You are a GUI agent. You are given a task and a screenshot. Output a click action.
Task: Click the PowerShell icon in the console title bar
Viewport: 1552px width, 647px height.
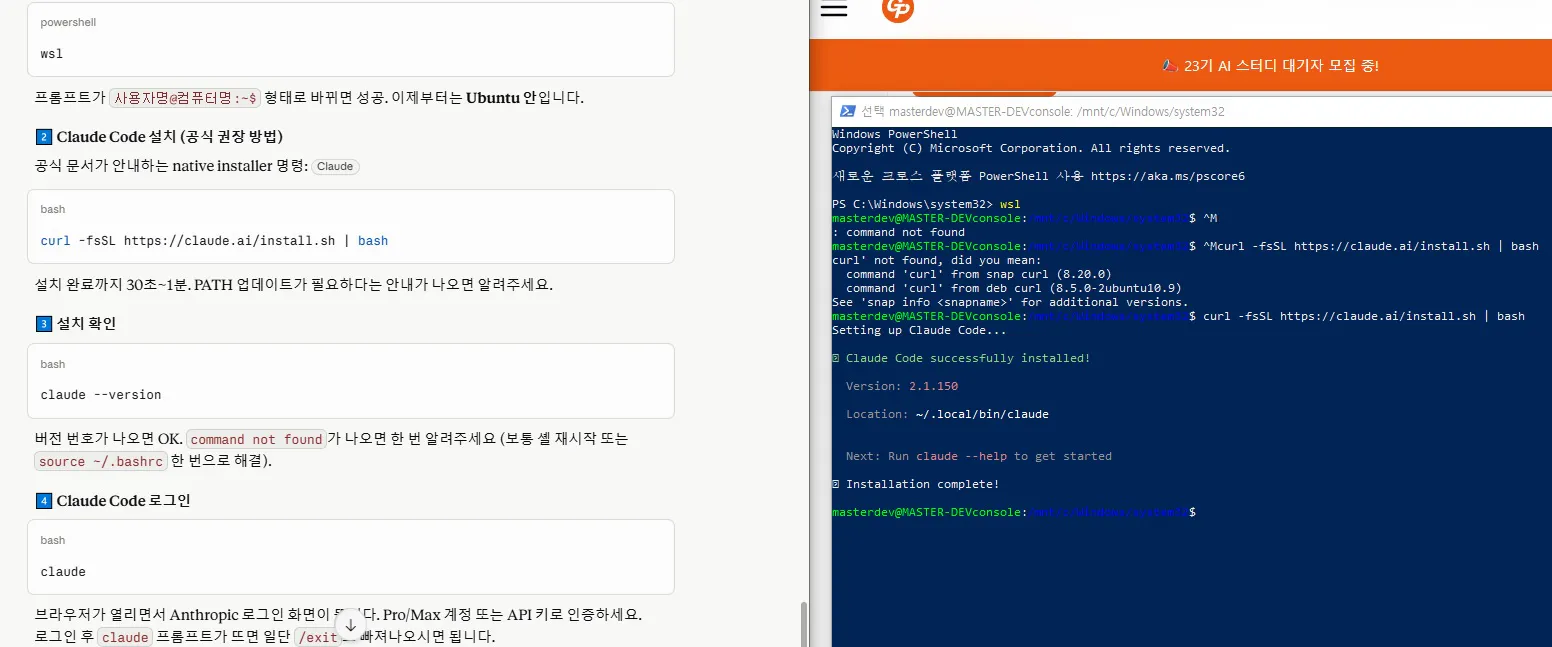point(846,112)
